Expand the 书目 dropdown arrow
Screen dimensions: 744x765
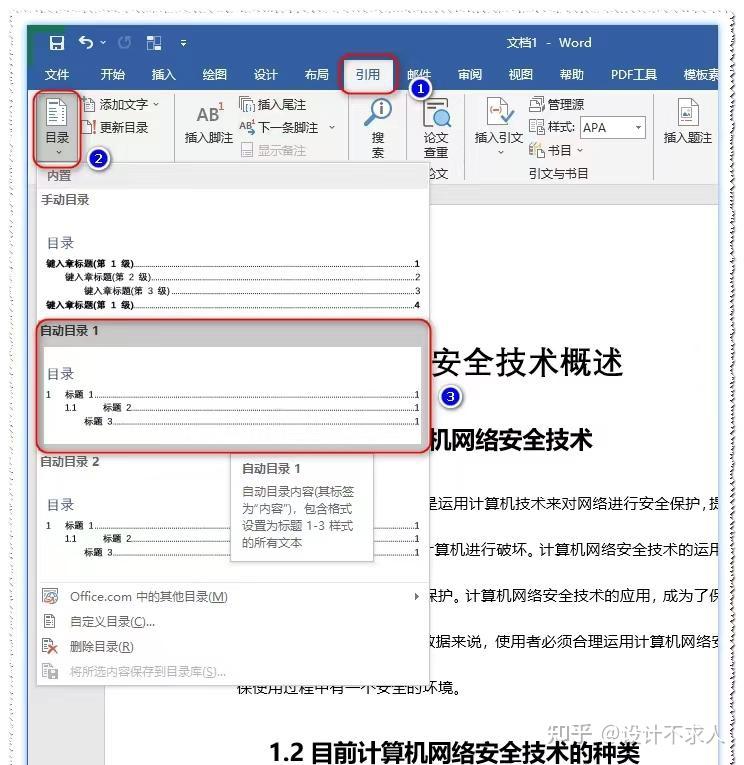(x=580, y=150)
